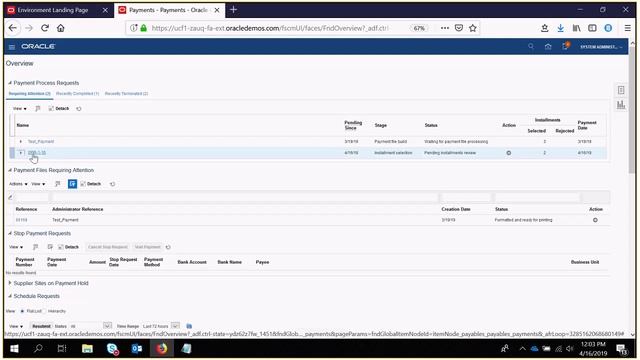Collapse Payment Files Requiring Attention section
The image size is (640, 360).
[10, 170]
